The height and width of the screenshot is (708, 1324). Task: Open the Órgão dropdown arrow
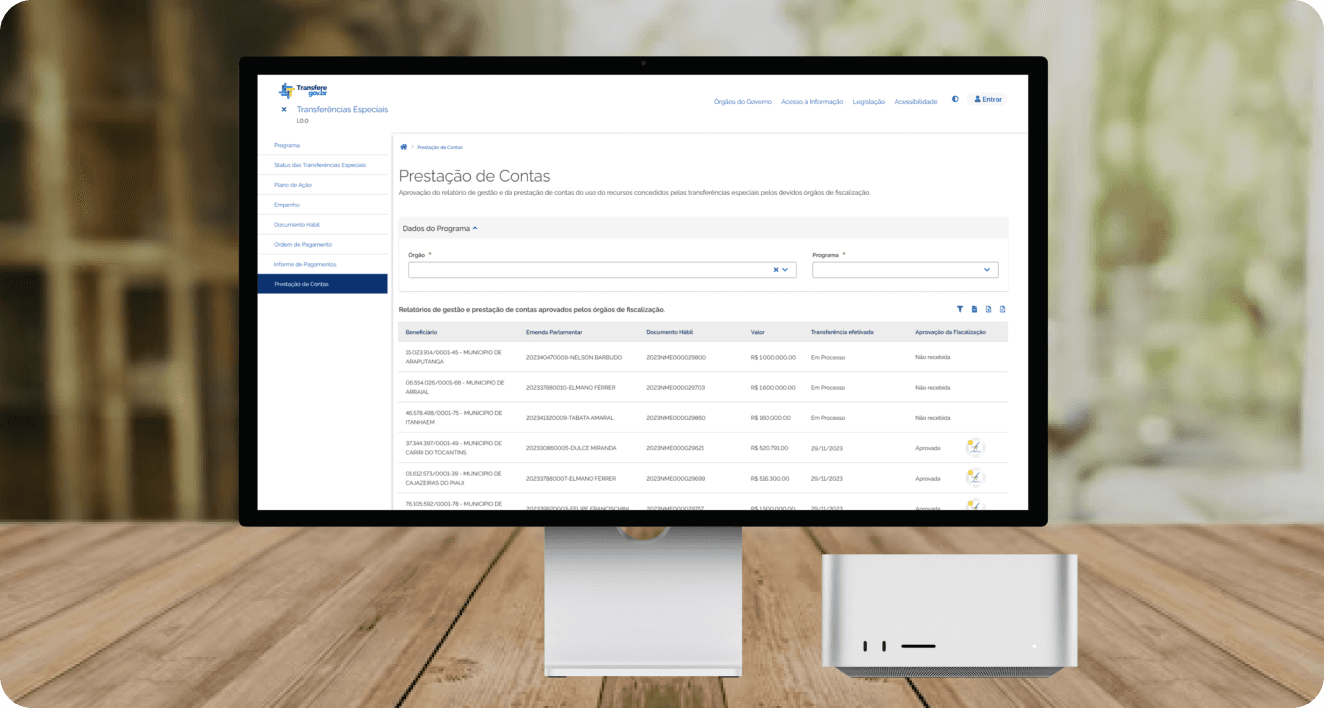point(786,270)
